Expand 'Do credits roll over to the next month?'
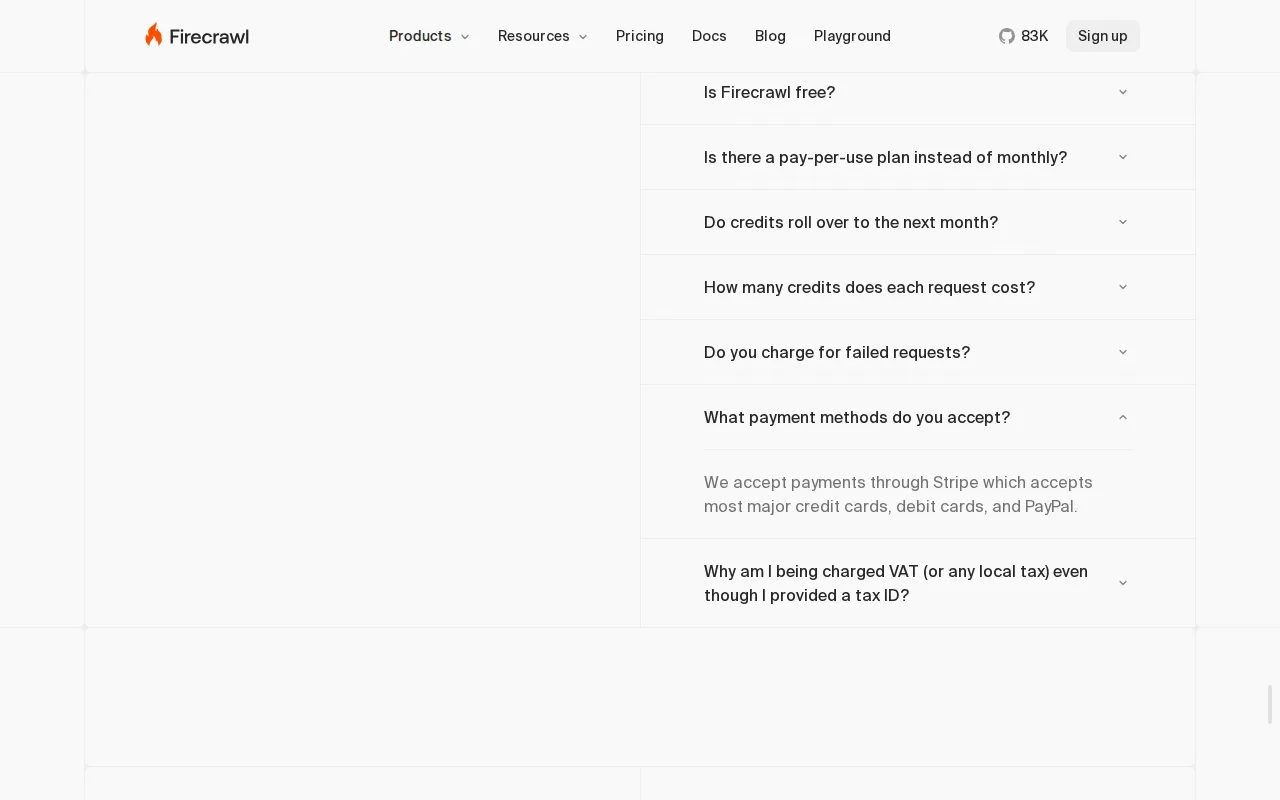Screen dimensions: 1280x800 click(918, 222)
